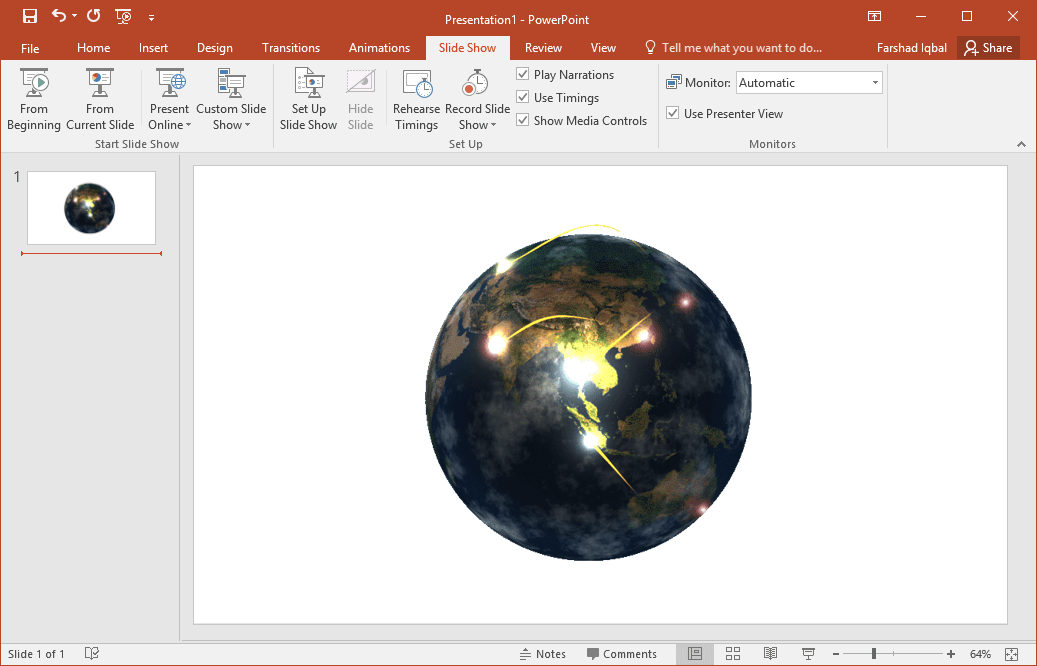Toggle the Use Timings checkbox

coord(523,98)
